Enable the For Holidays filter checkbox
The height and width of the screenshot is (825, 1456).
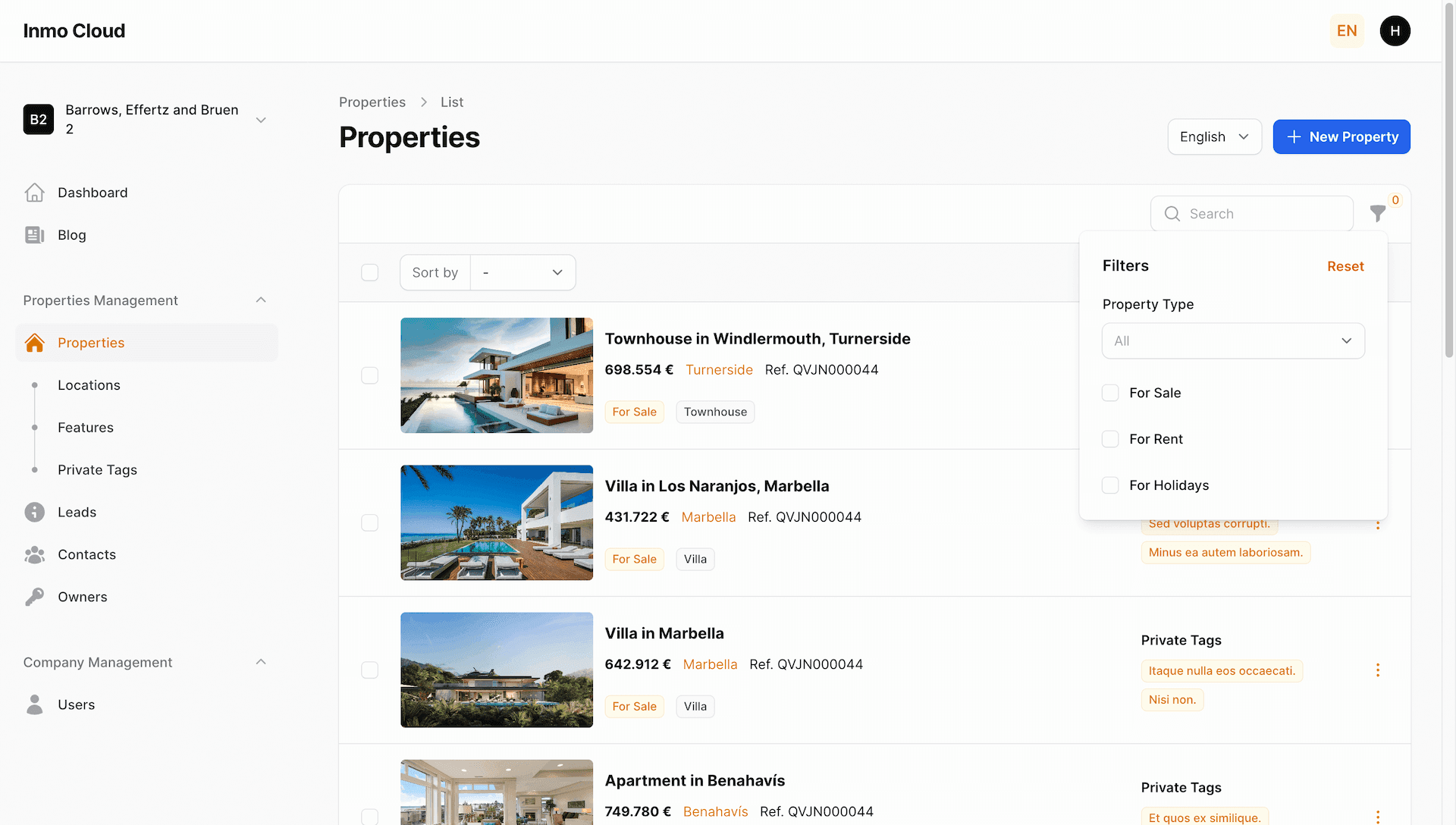(x=1110, y=485)
